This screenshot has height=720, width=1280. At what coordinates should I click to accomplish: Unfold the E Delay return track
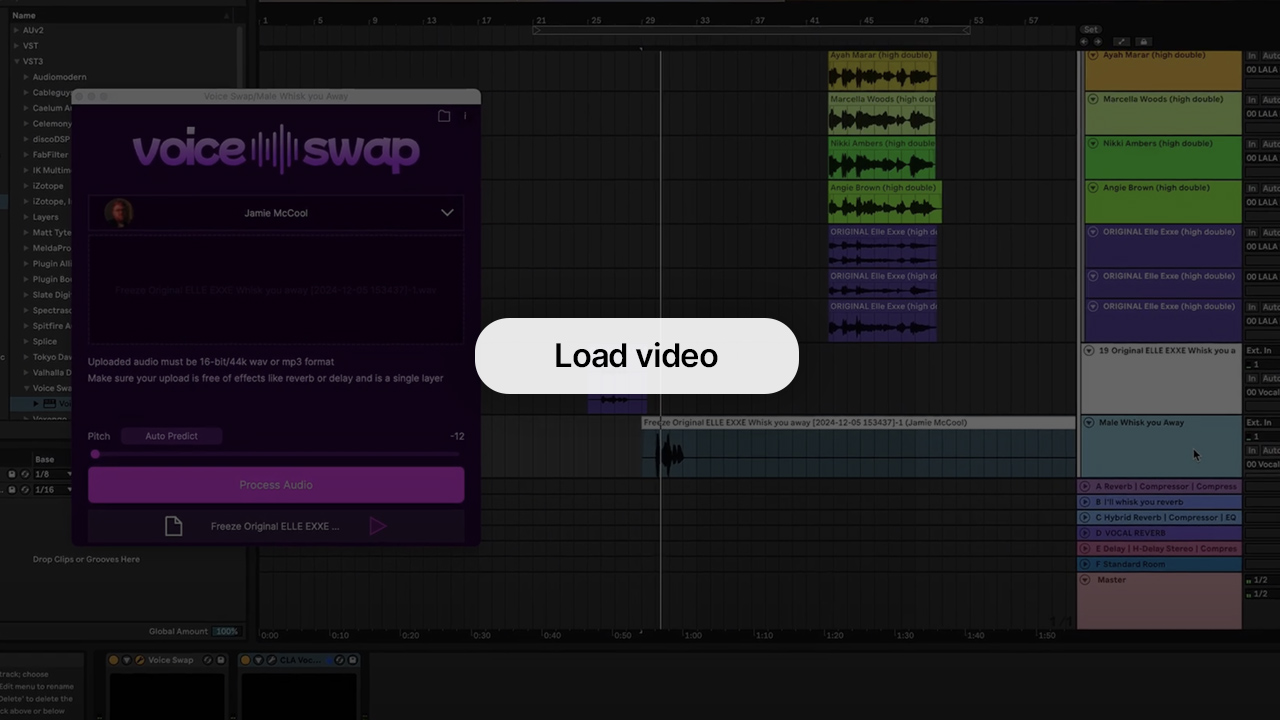click(1085, 549)
